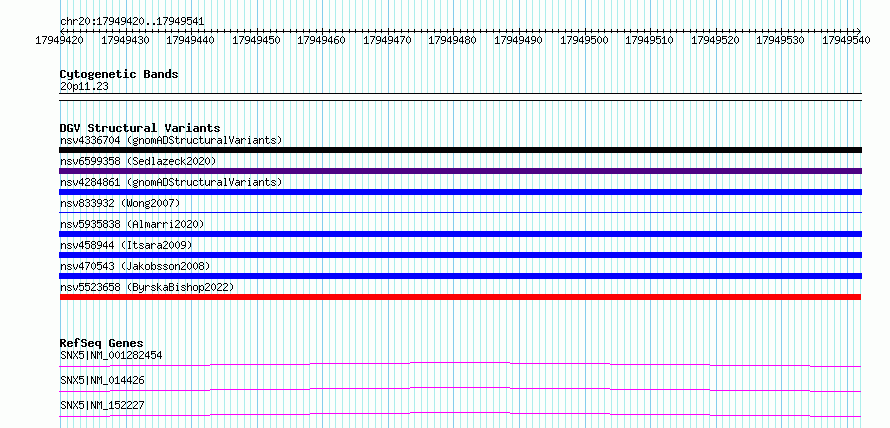Click the 20p11.23 band label

(84, 87)
